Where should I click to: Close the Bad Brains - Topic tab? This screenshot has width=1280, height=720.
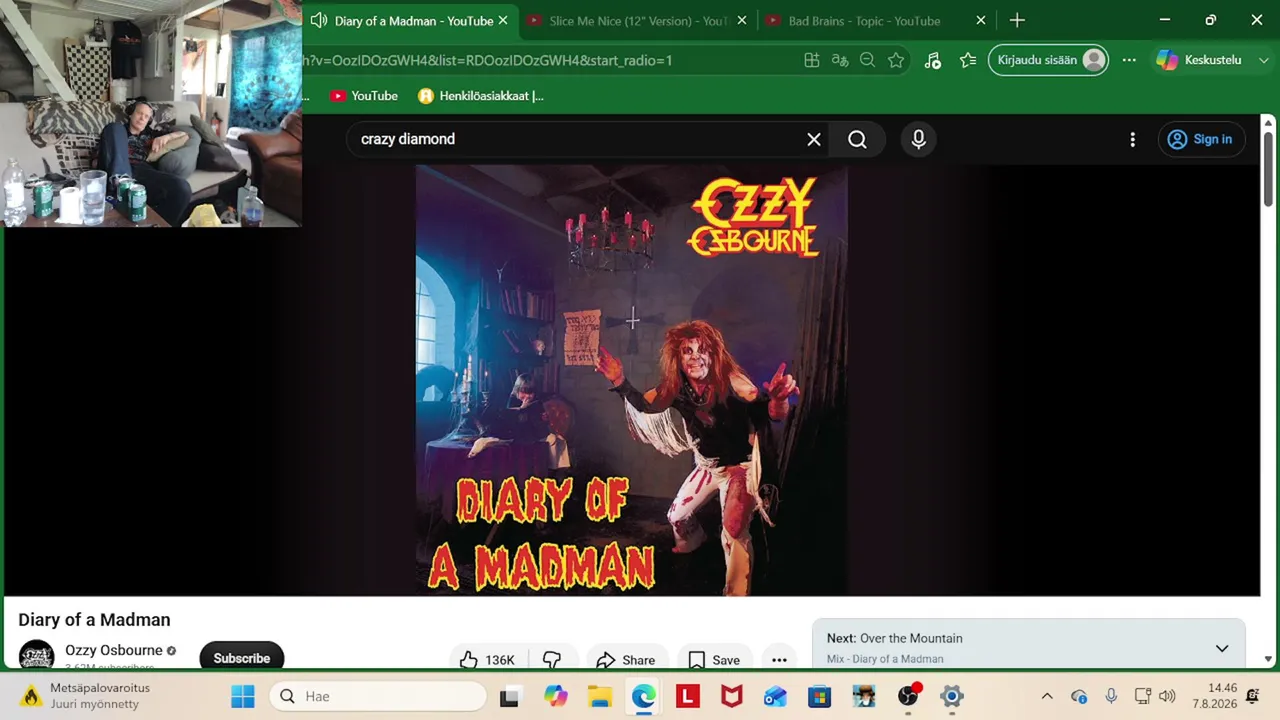(981, 21)
